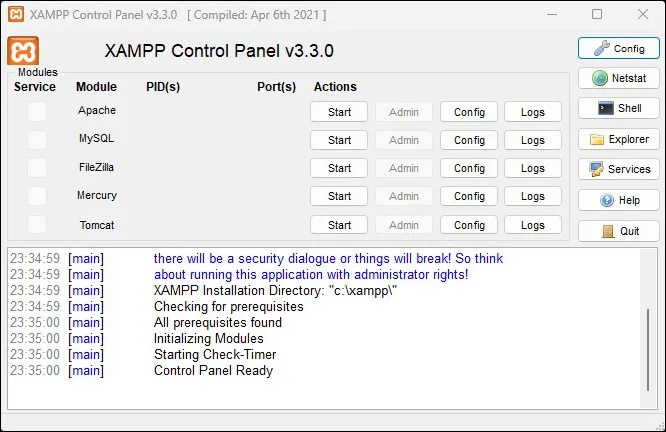Click the Help question mark icon
The image size is (666, 432).
pyautogui.click(x=607, y=200)
